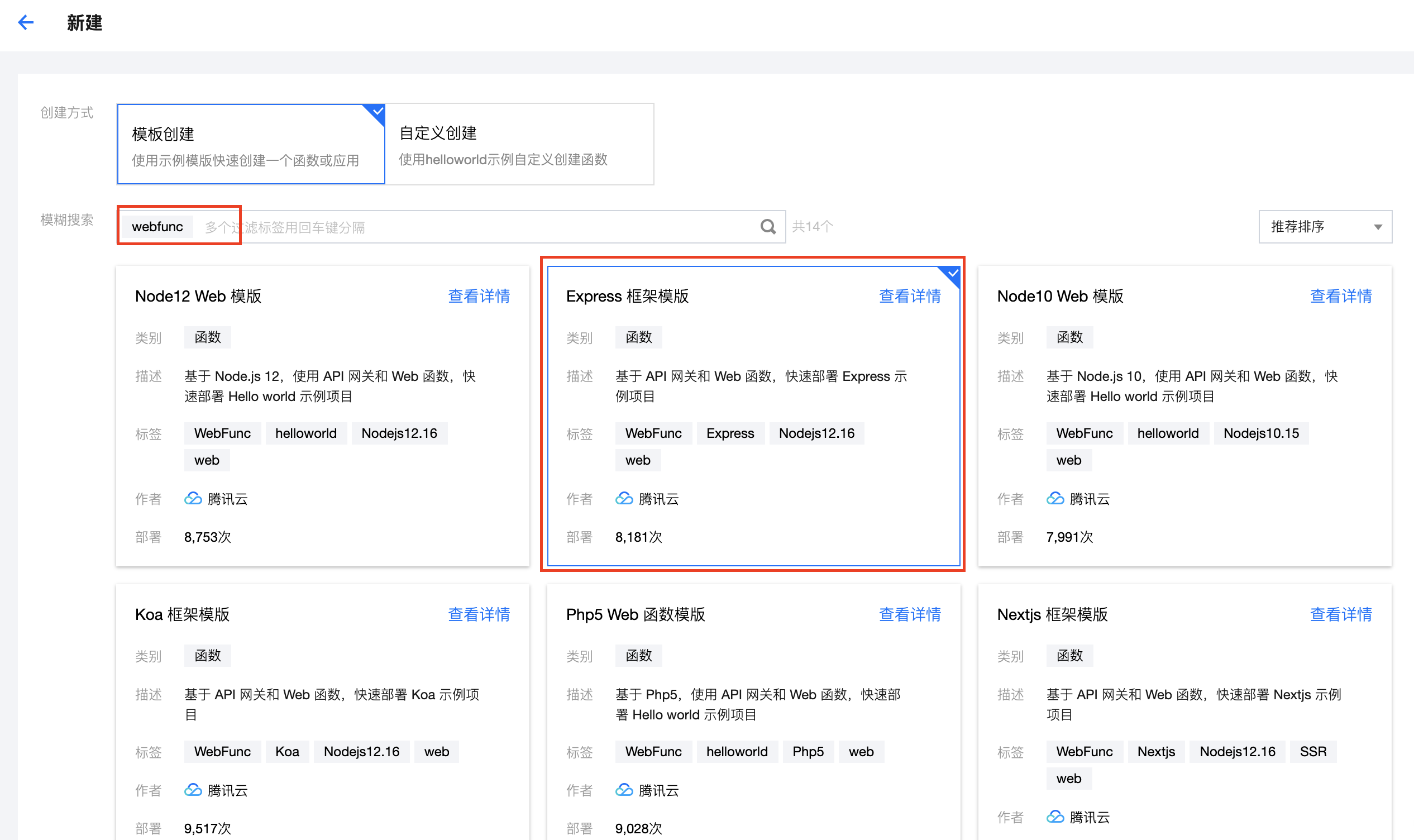Image resolution: width=1414 pixels, height=840 pixels.
Task: Click 7,991次 deployment count
Action: pyautogui.click(x=1069, y=537)
